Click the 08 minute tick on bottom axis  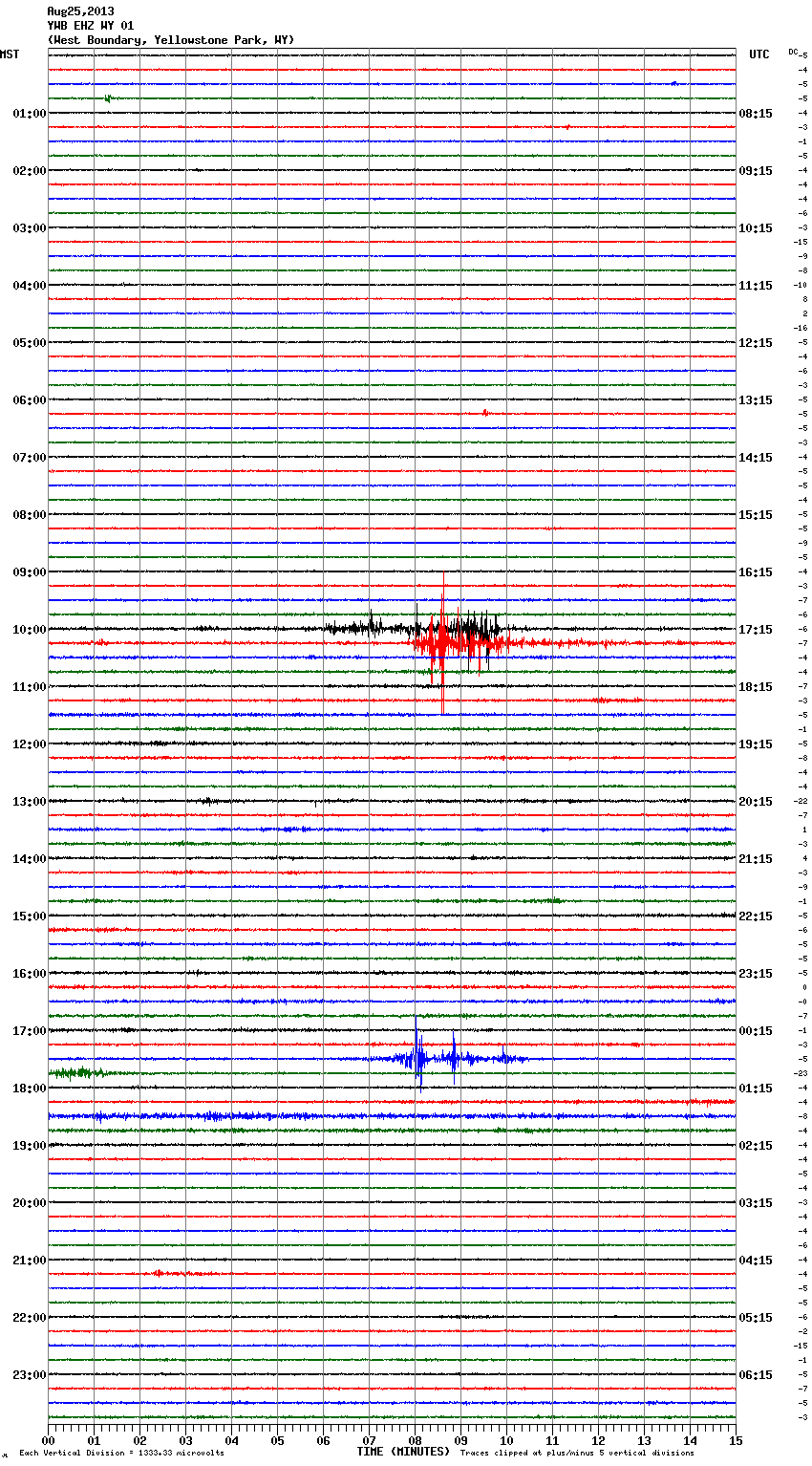point(415,1440)
